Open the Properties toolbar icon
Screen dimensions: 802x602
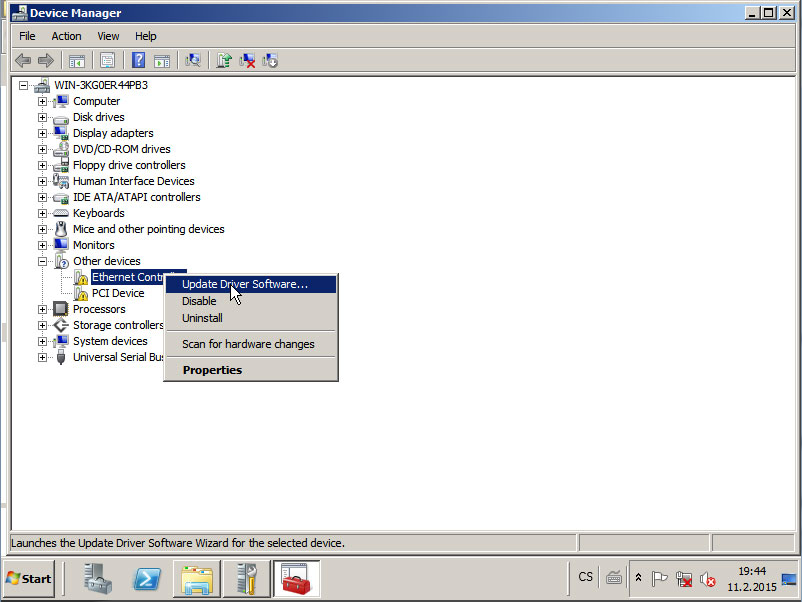pos(107,60)
